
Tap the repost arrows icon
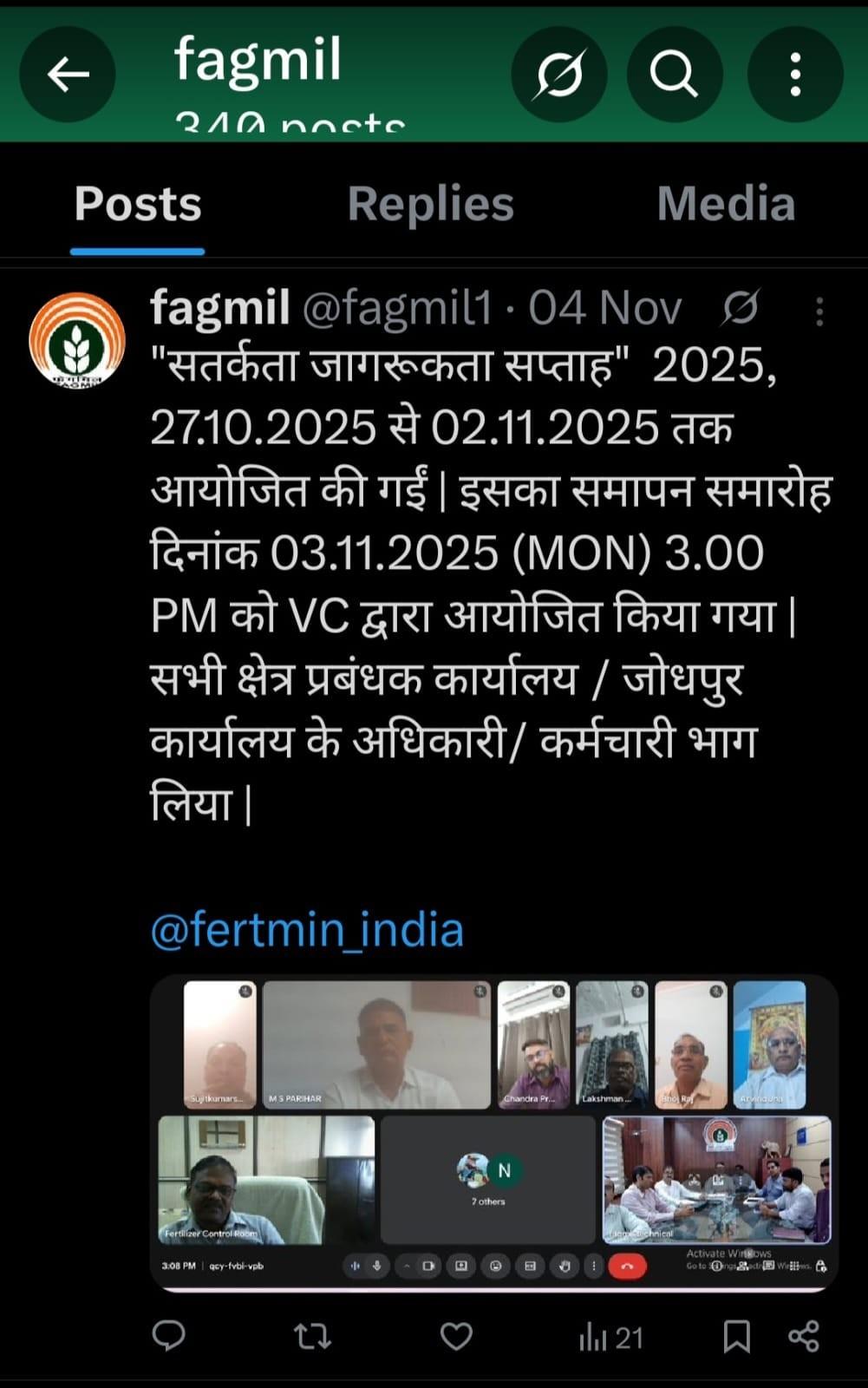(313, 1336)
